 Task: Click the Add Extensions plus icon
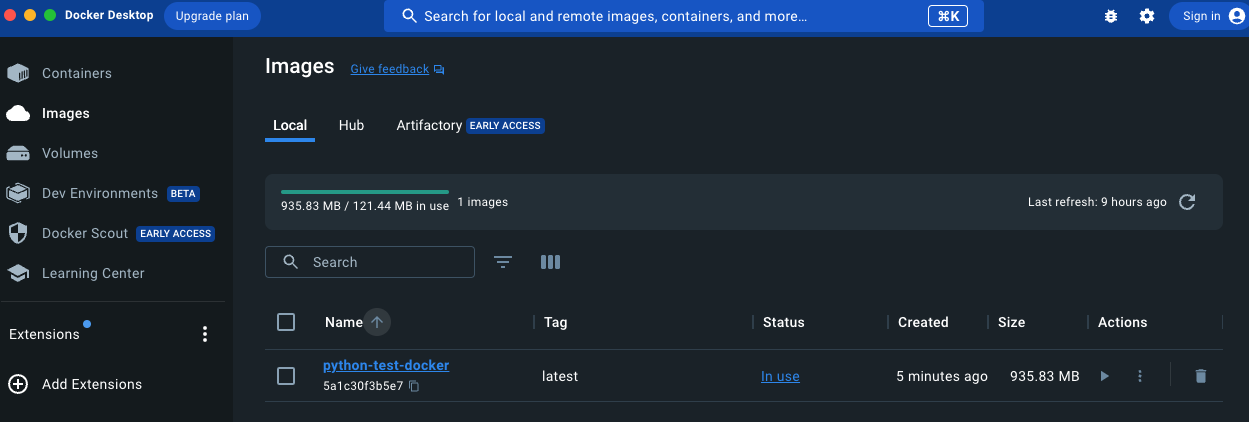(18, 384)
